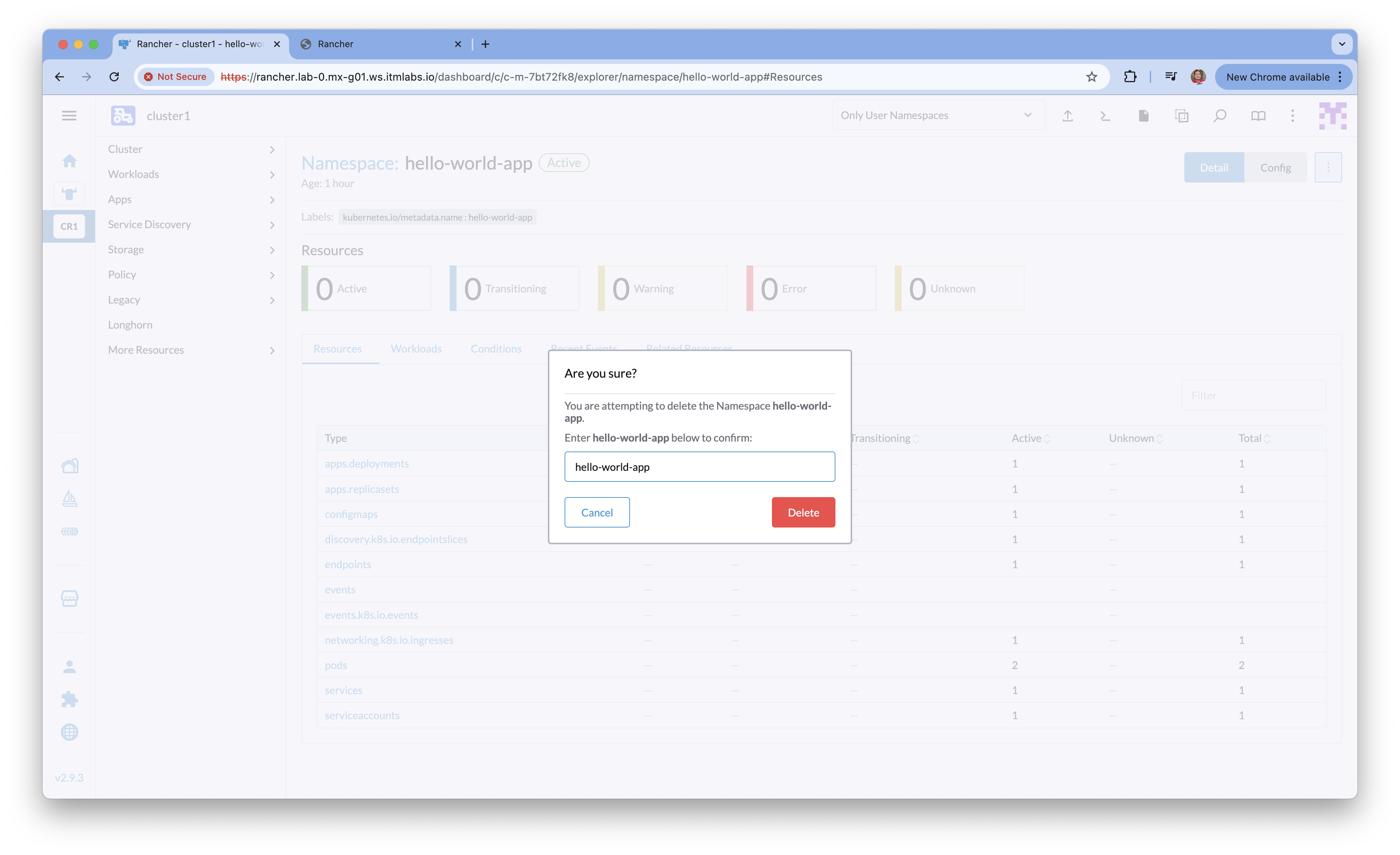Bookmark page with the star icon
The image size is (1400, 855).
[1091, 77]
